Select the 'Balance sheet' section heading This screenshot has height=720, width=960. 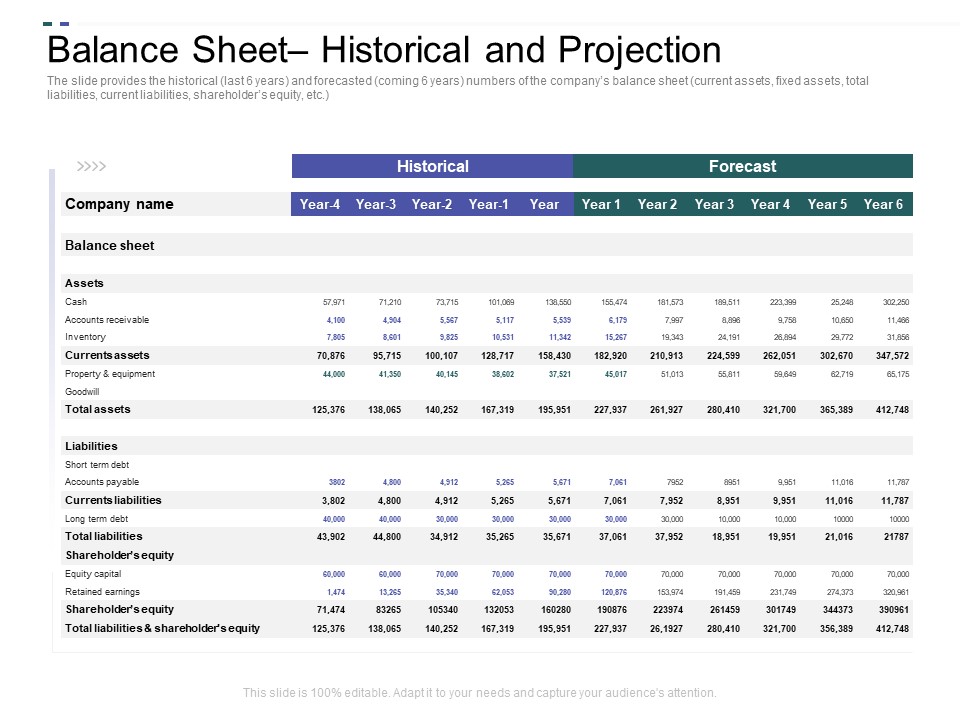(x=110, y=246)
